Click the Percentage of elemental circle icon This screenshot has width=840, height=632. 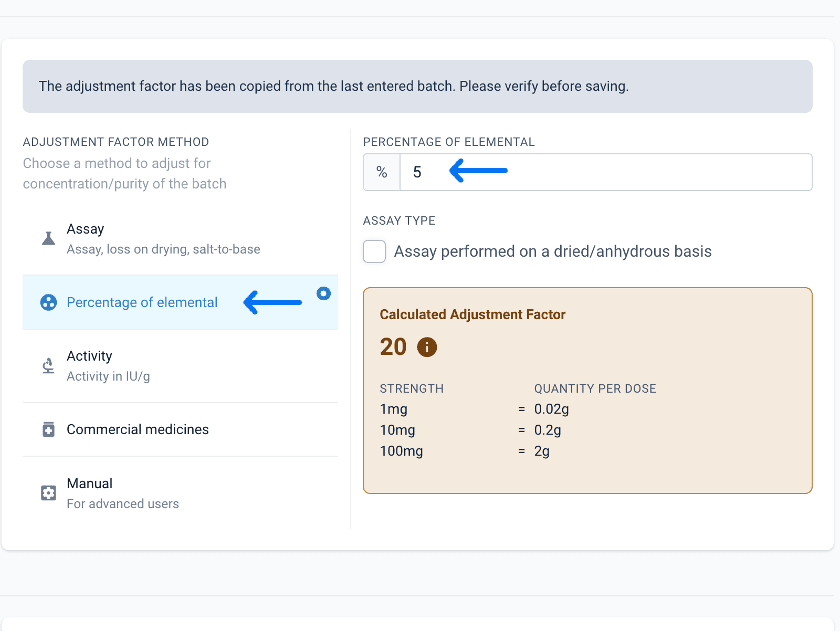pos(49,303)
